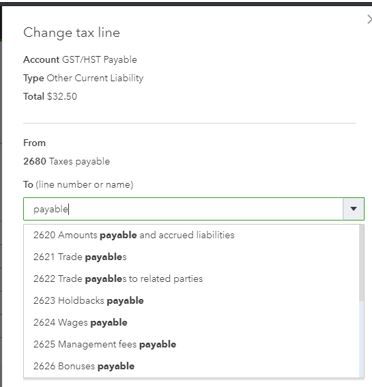Click the 2680 Taxes payable line
372x387 pixels.
67,161
